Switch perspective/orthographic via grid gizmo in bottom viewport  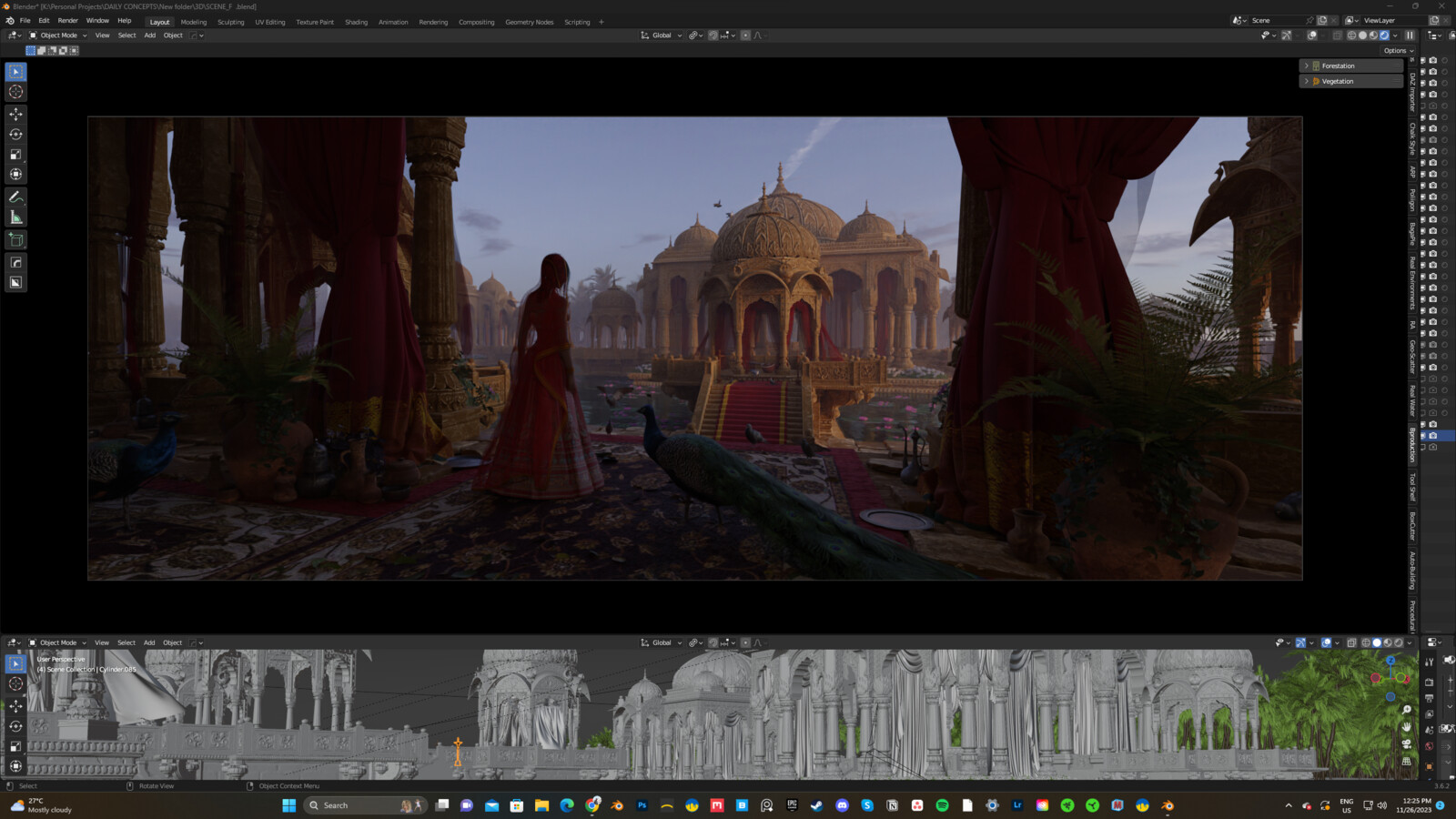tap(1406, 761)
